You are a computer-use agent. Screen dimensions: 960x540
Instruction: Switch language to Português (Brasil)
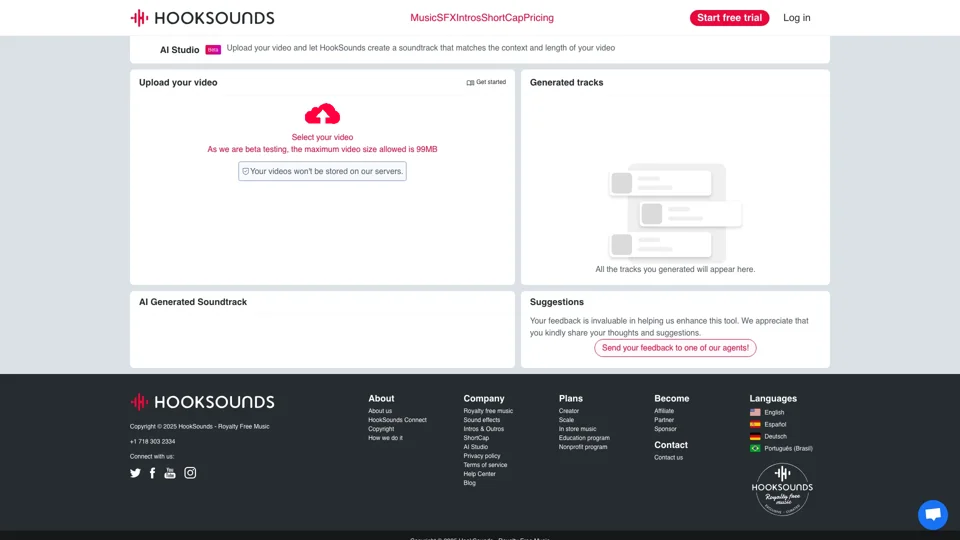(788, 448)
